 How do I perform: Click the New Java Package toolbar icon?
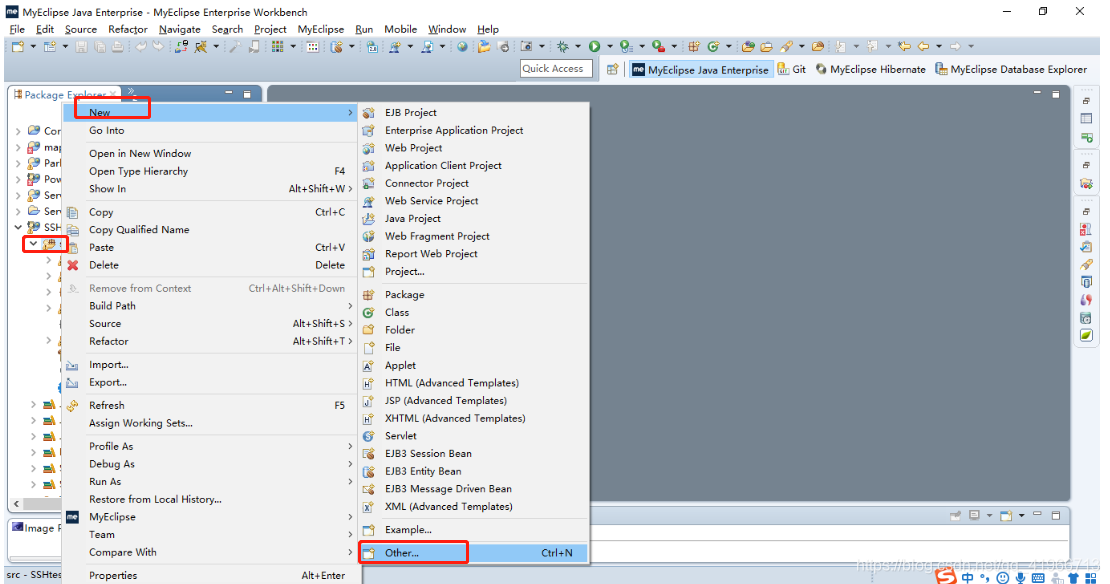coord(694,47)
